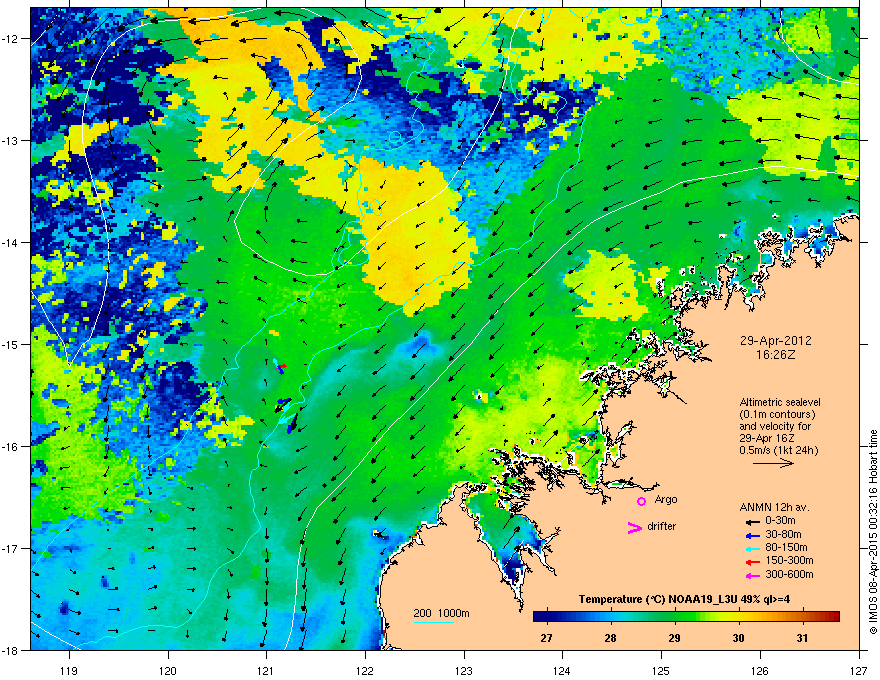Click longitude axis label 119
This screenshot has height=680, width=880.
pos(69,670)
